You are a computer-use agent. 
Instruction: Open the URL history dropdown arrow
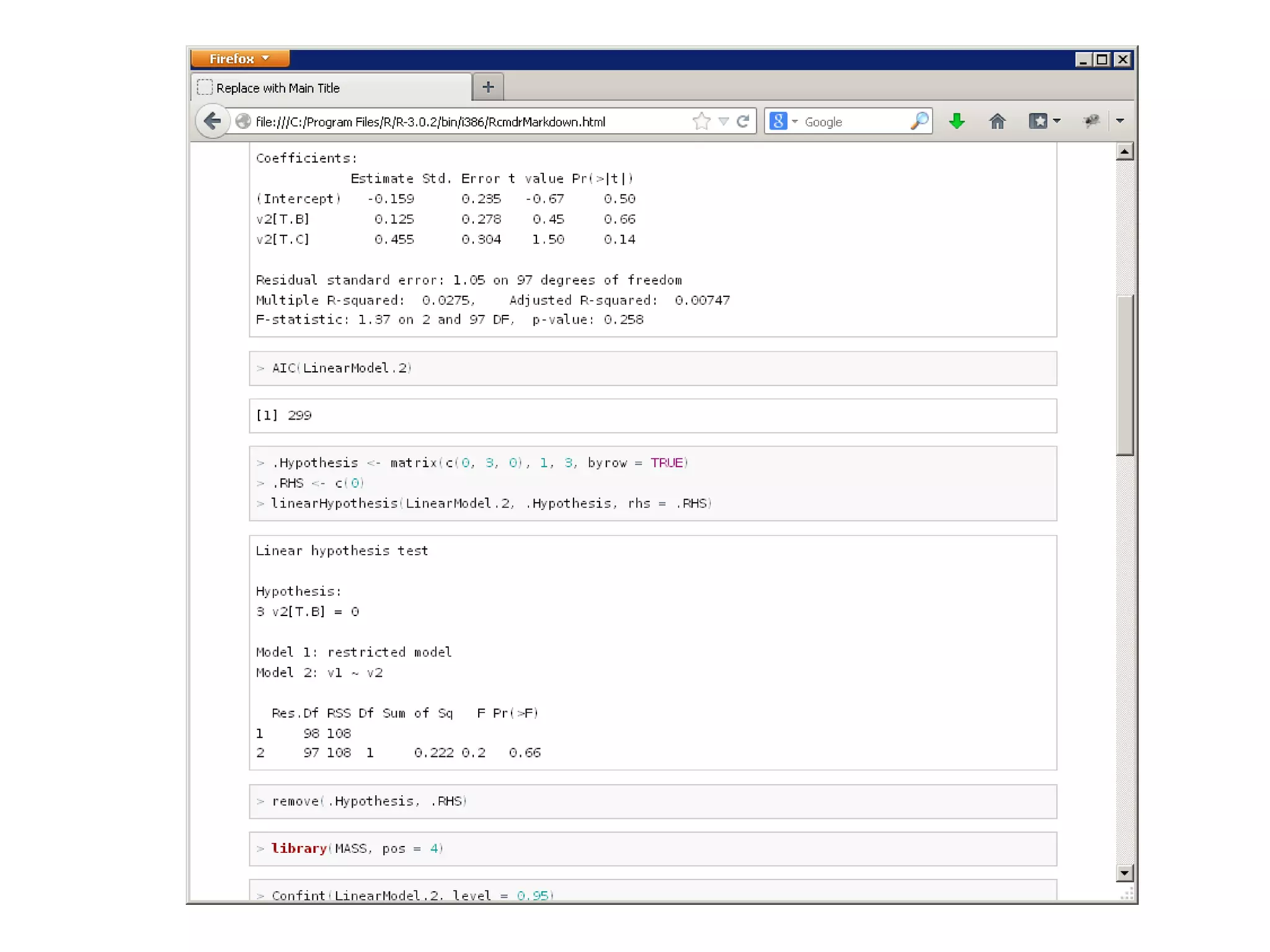tap(723, 121)
